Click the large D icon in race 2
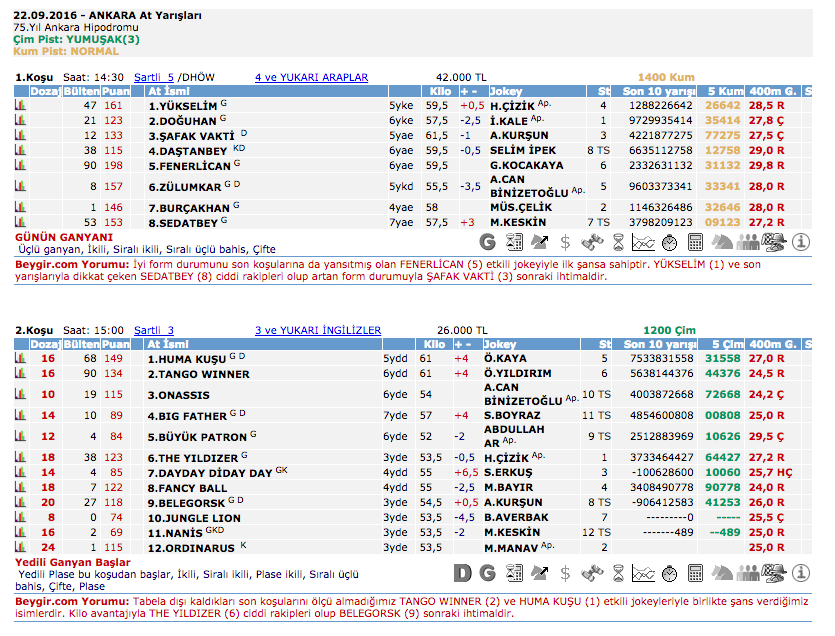The height and width of the screenshot is (636, 835). pos(462,573)
